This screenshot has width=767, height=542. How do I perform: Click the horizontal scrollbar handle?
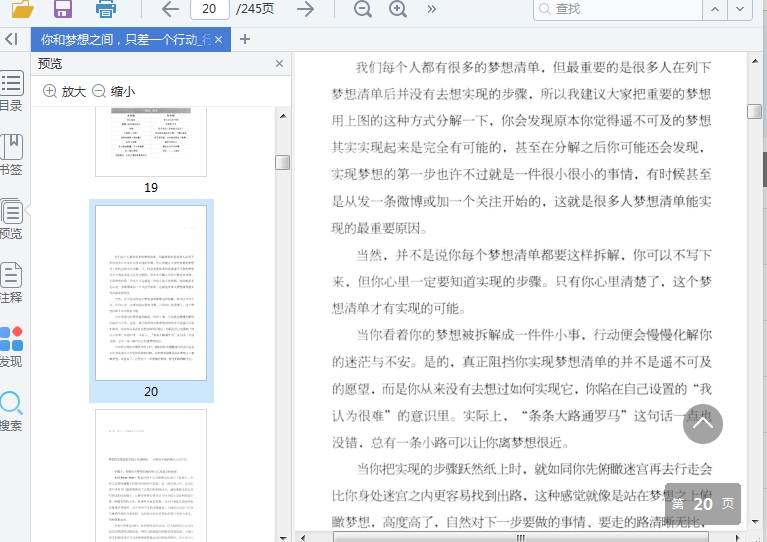520,538
